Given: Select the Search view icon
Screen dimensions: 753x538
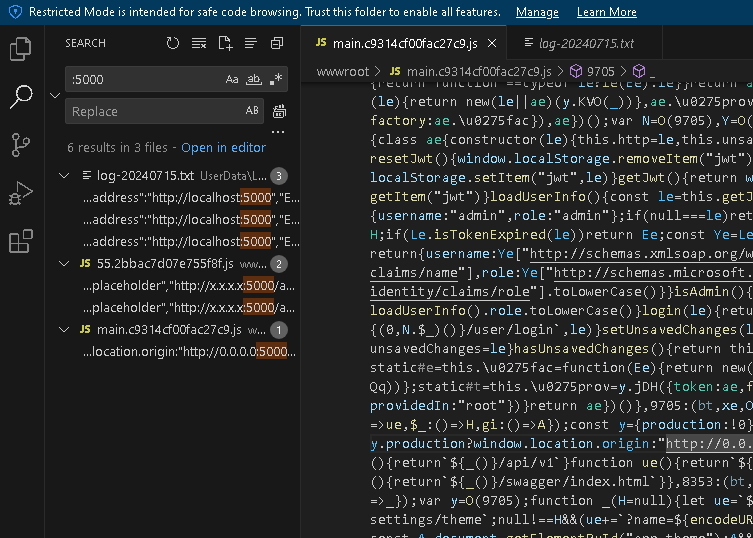Looking at the screenshot, I should [x=21, y=97].
